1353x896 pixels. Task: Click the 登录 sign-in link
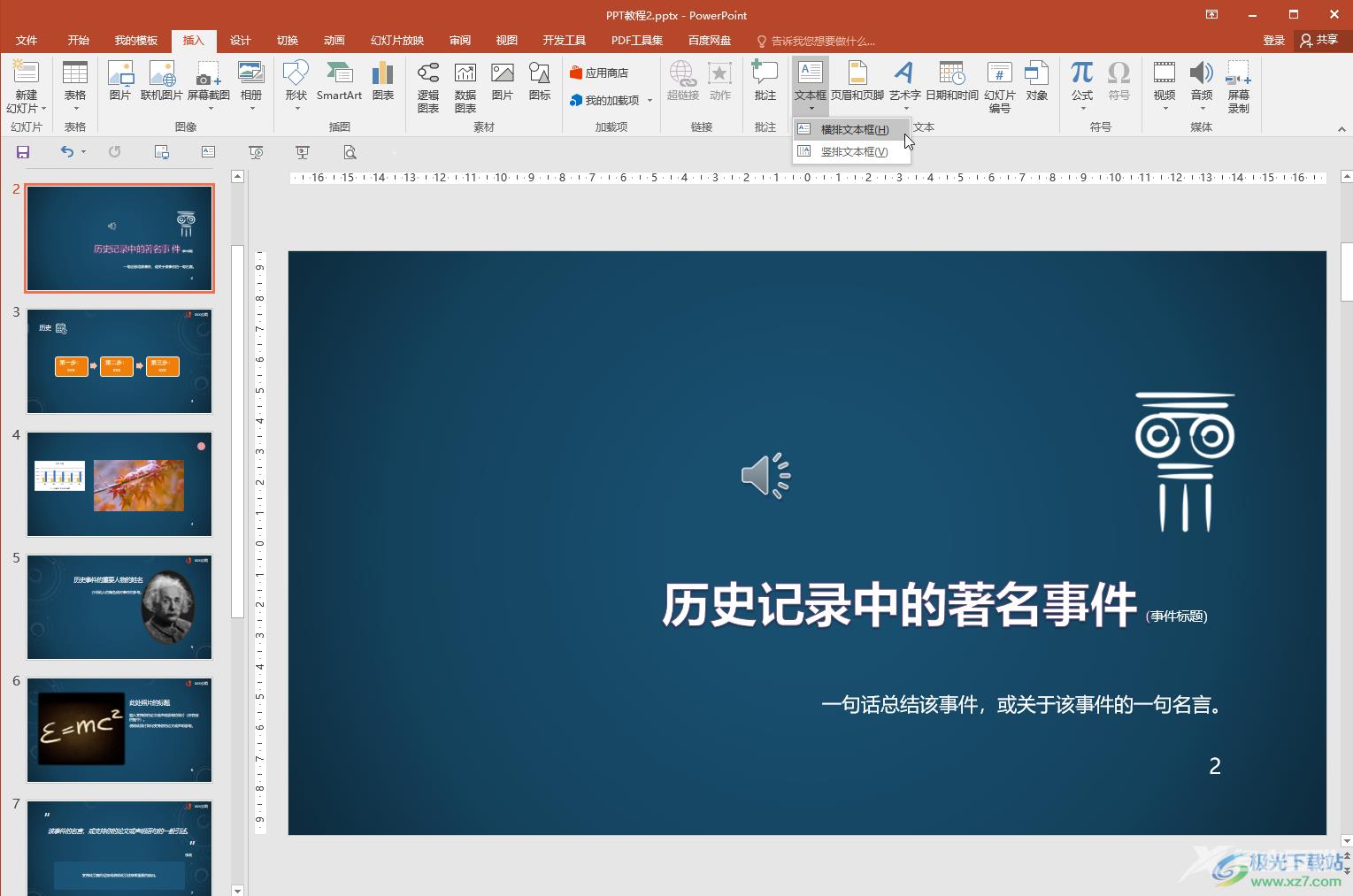1274,41
